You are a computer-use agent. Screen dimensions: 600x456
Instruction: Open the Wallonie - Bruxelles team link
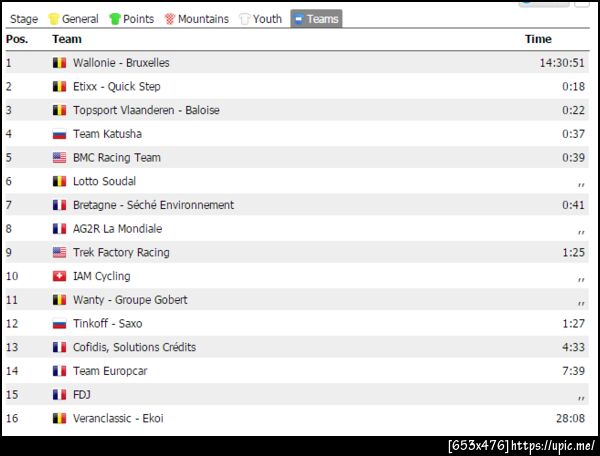121,63
